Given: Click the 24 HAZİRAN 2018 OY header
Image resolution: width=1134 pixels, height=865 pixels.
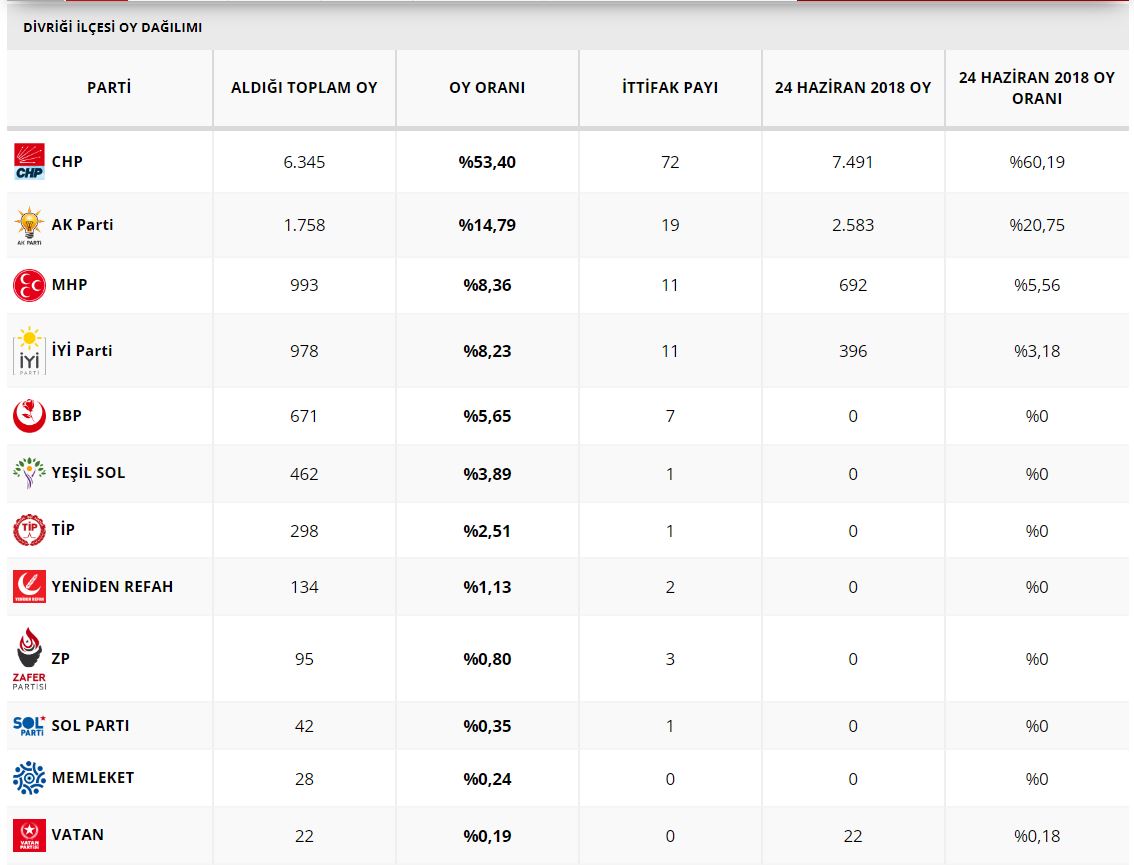Looking at the screenshot, I should pyautogui.click(x=852, y=88).
